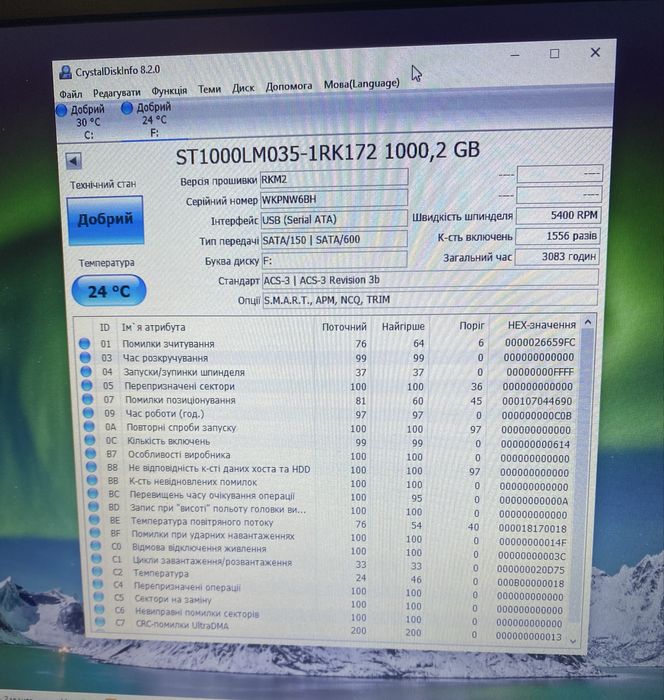The height and width of the screenshot is (700, 664).
Task: Click status dot for 01 Помилки зчитування
Action: tap(84, 343)
